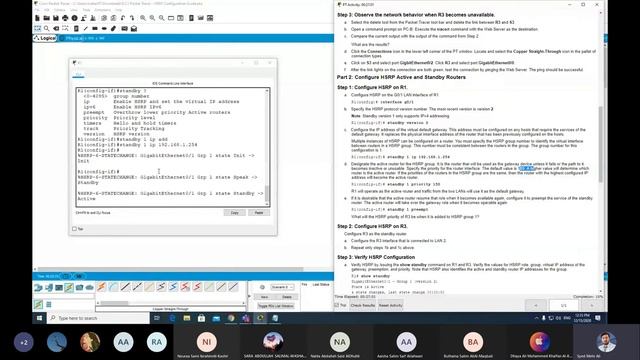This screenshot has width=640, height=360.
Task: Select the Add Simple PDU closed envelope icon
Action: pos(124,29)
